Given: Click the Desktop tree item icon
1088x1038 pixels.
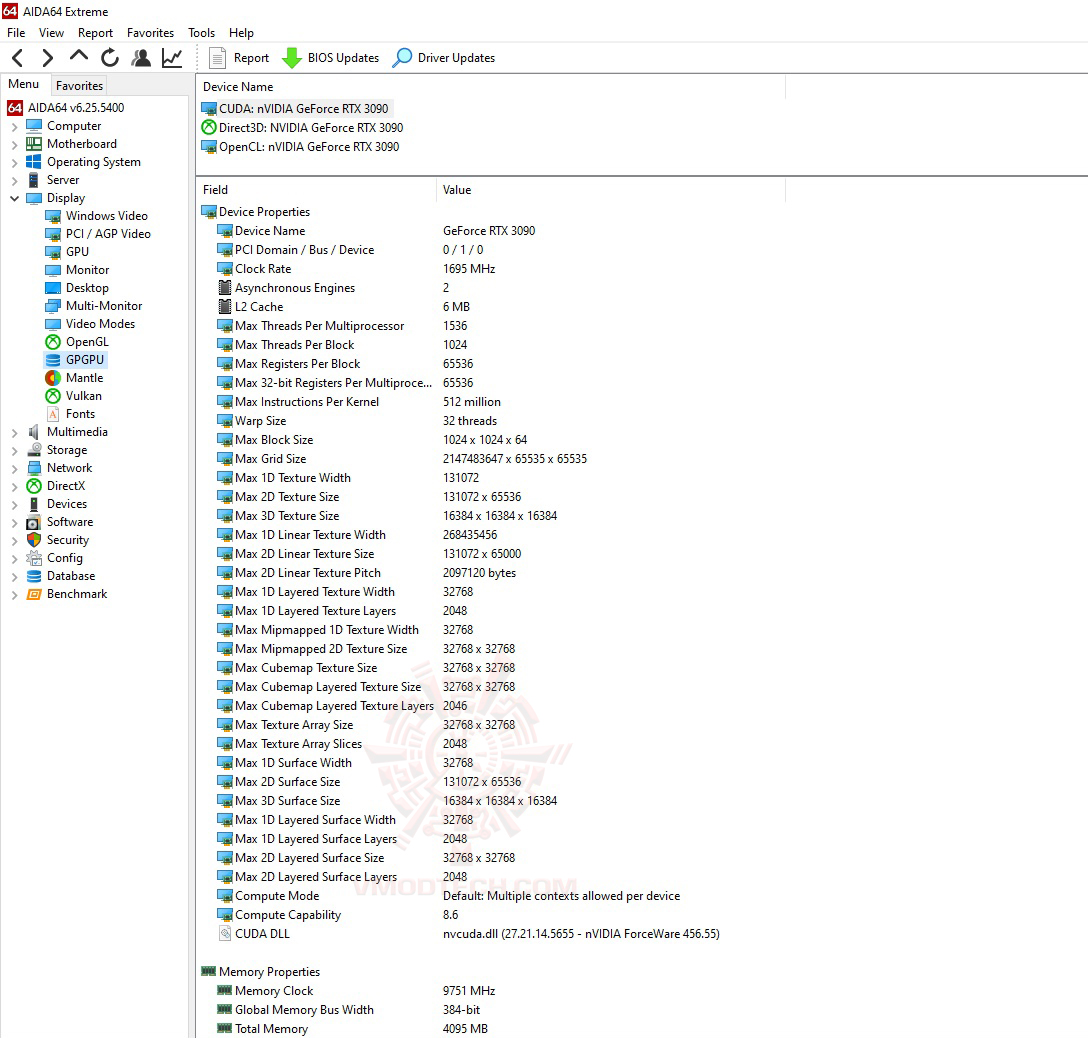Looking at the screenshot, I should 53,288.
